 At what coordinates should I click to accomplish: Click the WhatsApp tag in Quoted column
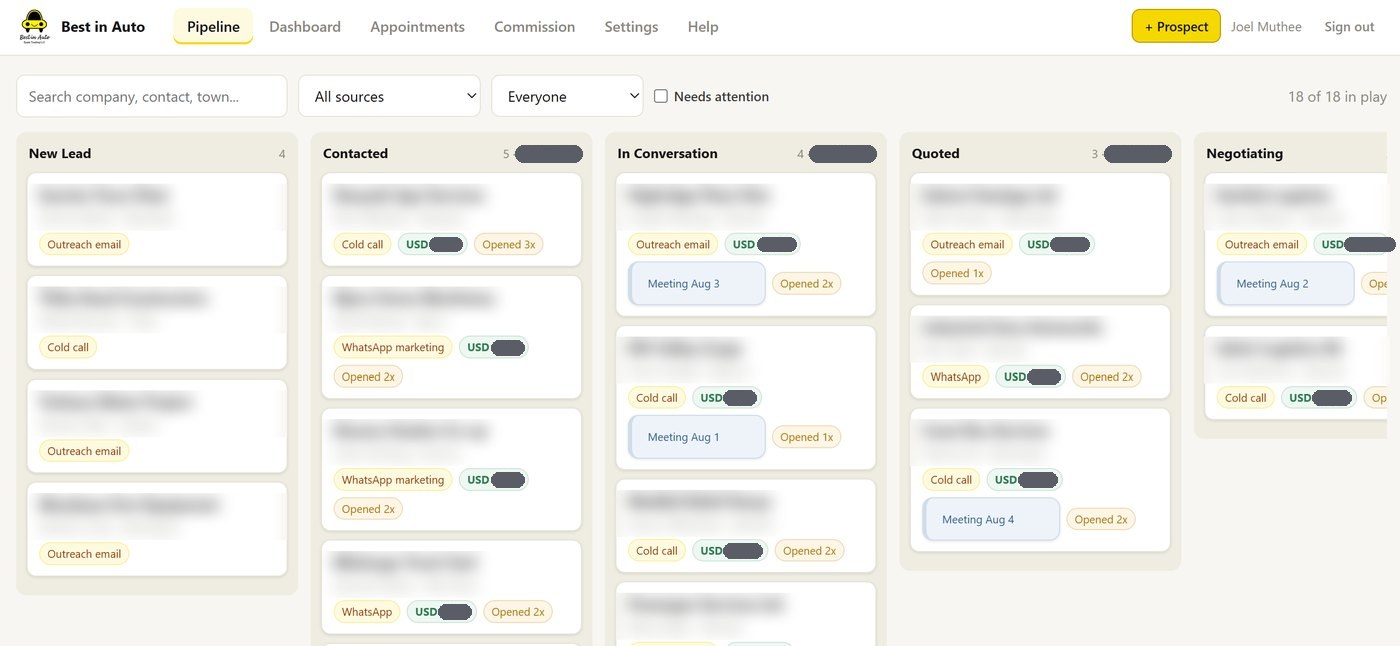click(955, 377)
